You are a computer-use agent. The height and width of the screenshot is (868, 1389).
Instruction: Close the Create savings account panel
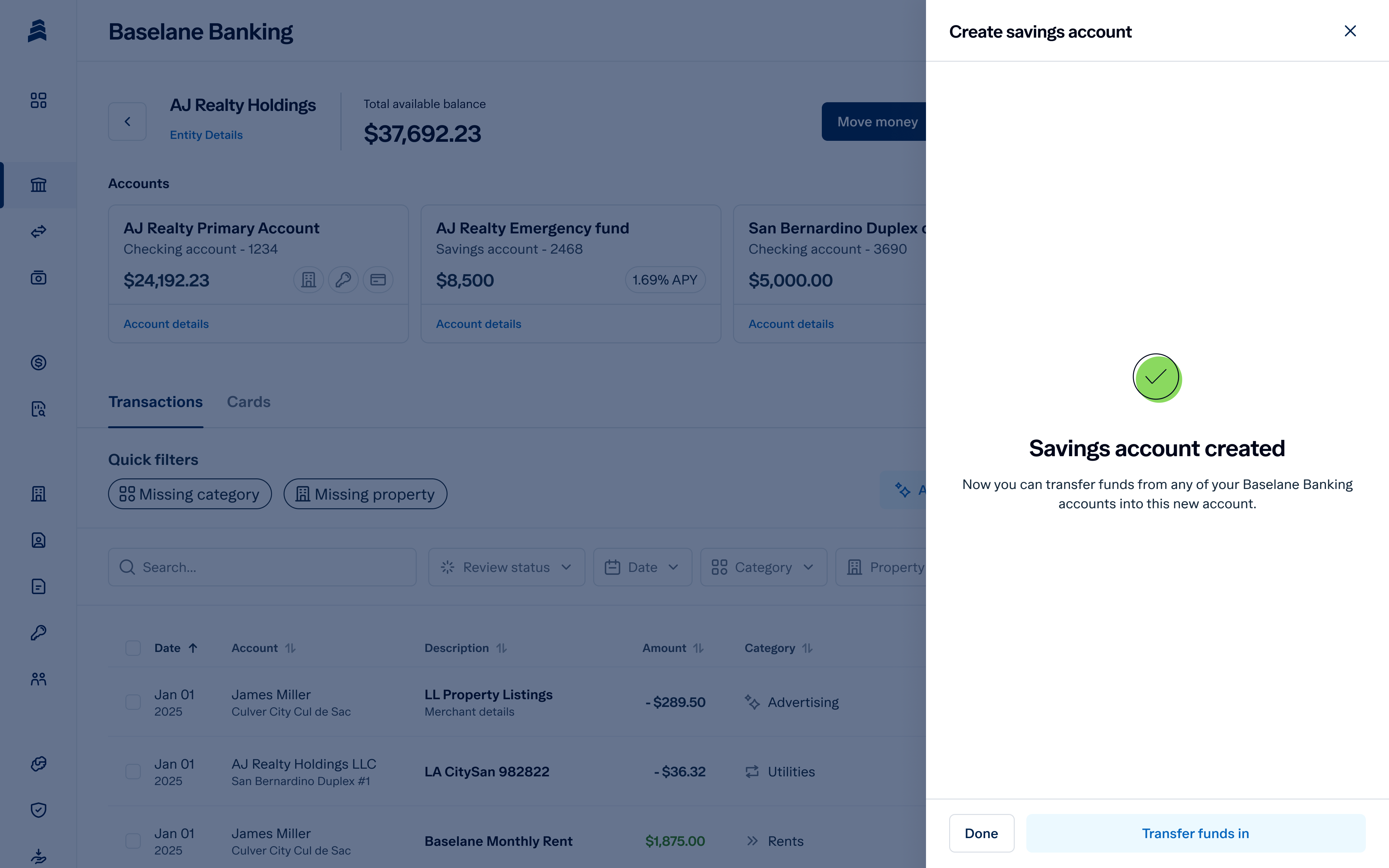1350,31
